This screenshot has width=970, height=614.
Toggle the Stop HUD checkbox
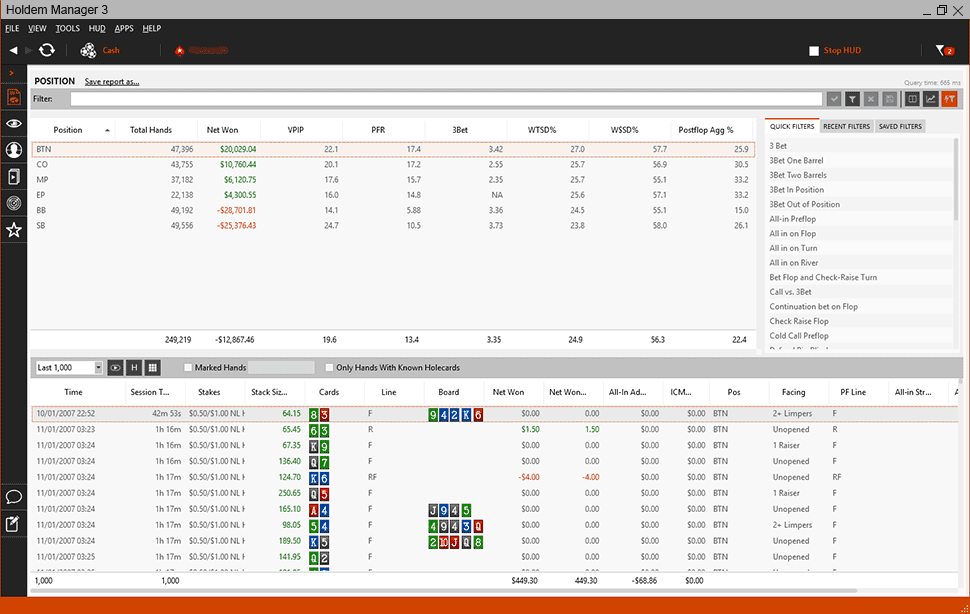click(x=814, y=50)
